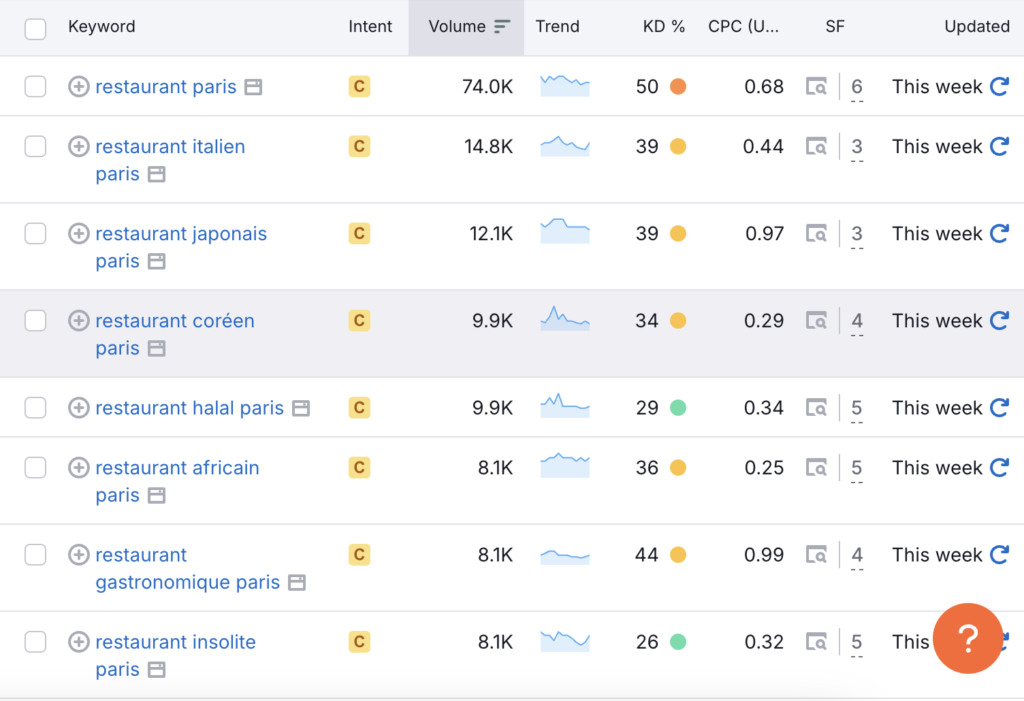Expand SF count 6 for restaurant paris
The height and width of the screenshot is (701, 1024).
pos(857,88)
